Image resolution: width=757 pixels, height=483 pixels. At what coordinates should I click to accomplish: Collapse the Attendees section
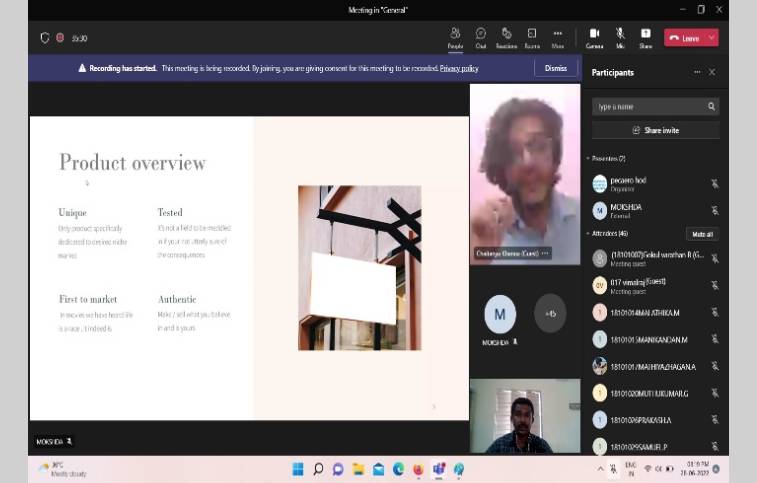(588, 233)
